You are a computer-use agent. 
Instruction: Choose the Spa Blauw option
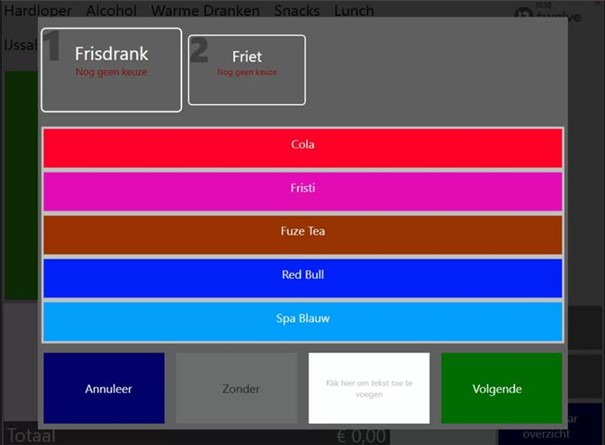[x=302, y=320]
